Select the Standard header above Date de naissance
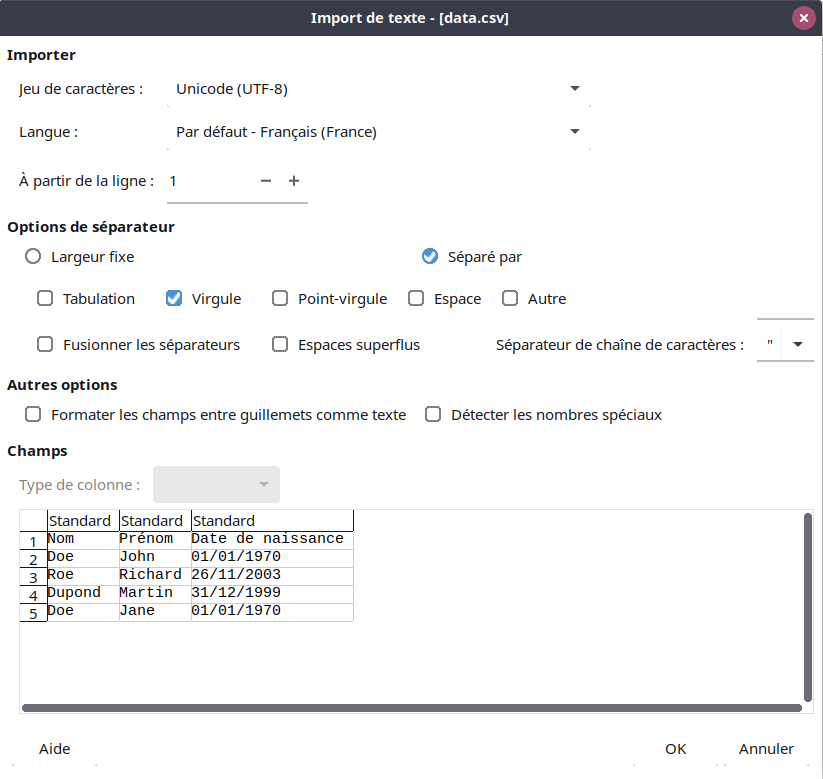The width and height of the screenshot is (823, 779). (x=272, y=521)
